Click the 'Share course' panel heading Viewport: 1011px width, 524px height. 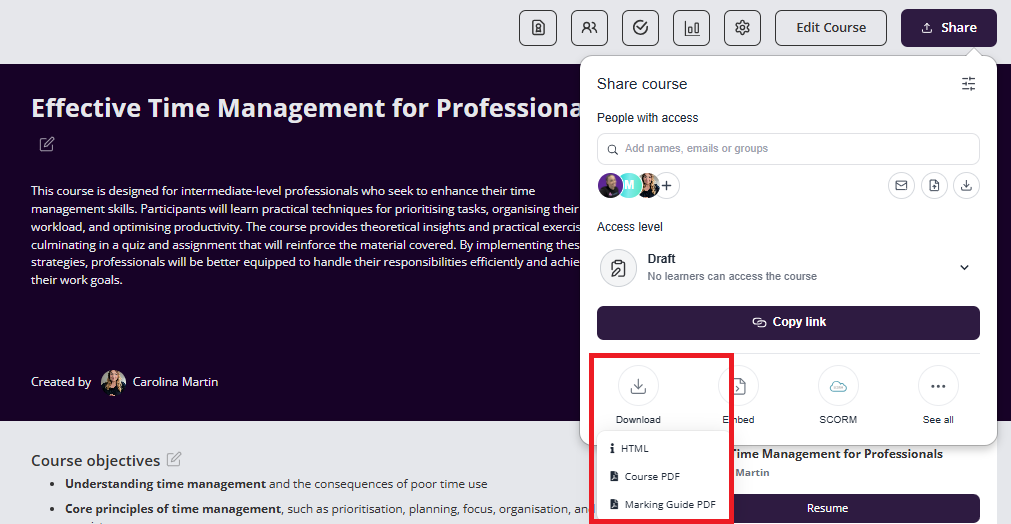pos(642,84)
